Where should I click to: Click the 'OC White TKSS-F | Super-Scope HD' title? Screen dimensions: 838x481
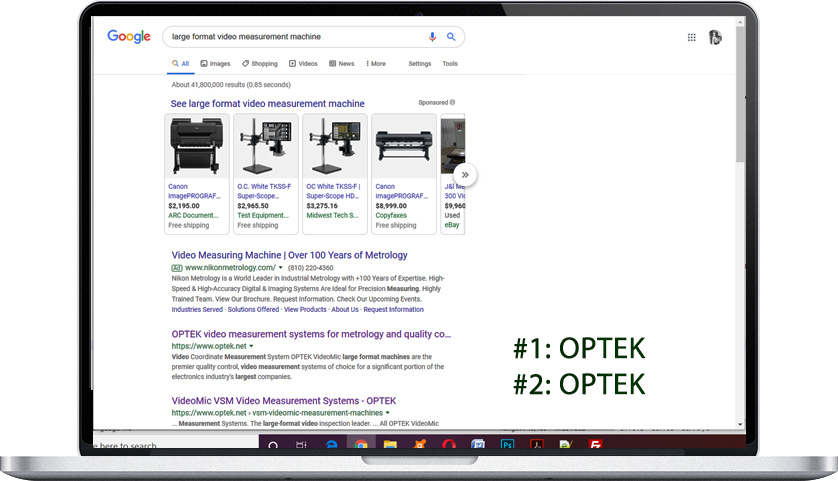coord(333,191)
